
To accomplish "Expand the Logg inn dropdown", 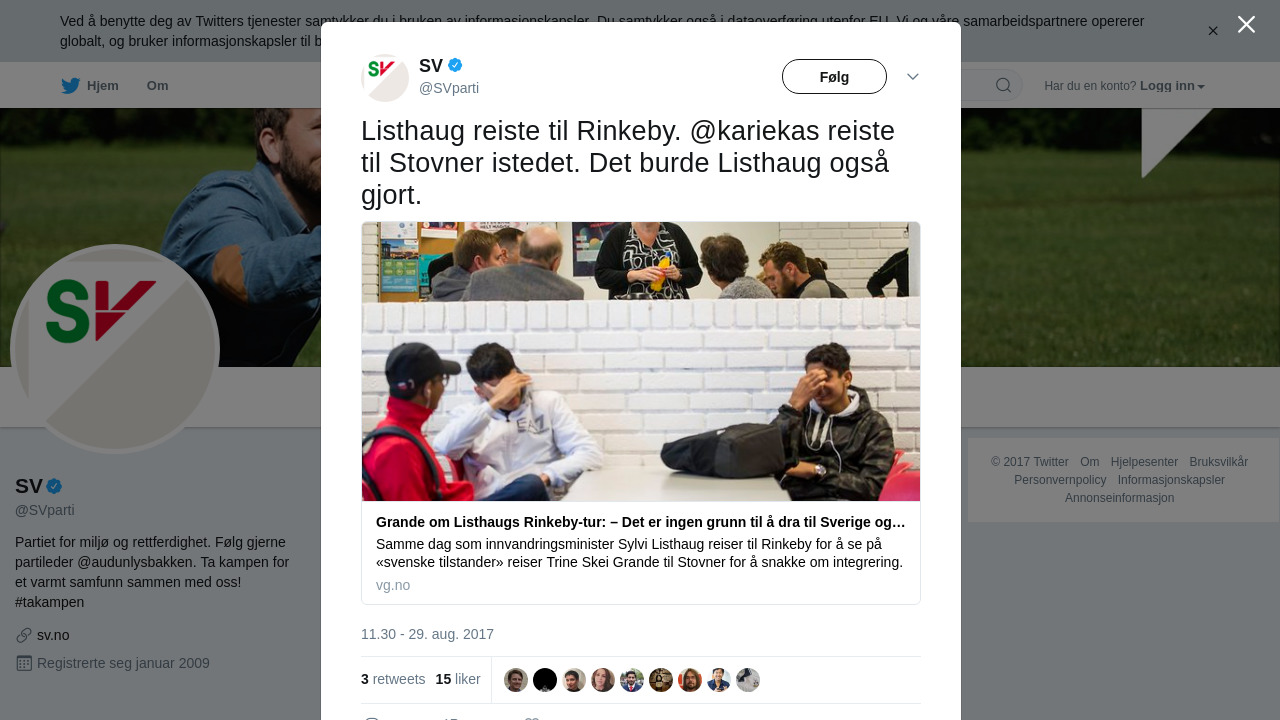I will point(1172,86).
